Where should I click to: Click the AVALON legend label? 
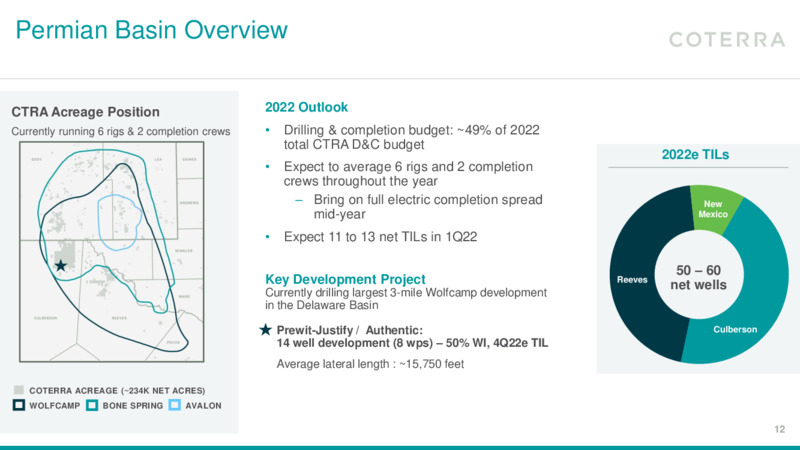(x=203, y=406)
